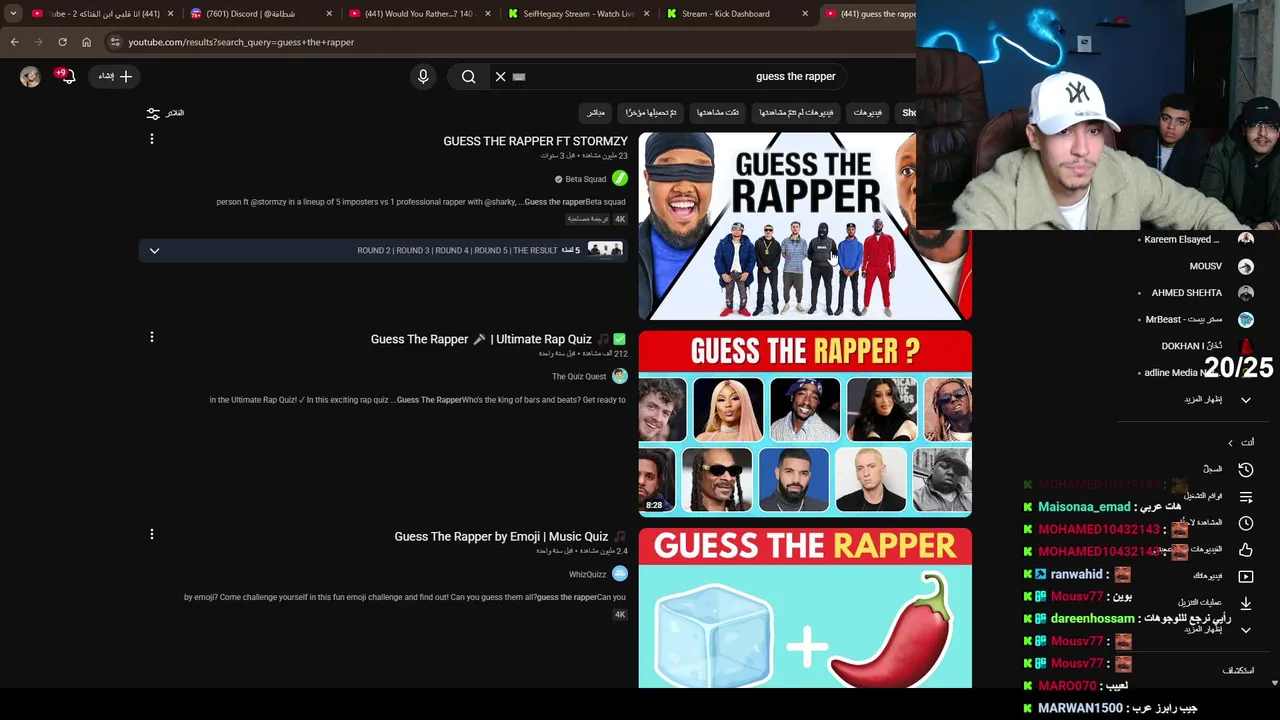Open the YouTube notifications bell
1280x720 pixels.
click(67, 76)
